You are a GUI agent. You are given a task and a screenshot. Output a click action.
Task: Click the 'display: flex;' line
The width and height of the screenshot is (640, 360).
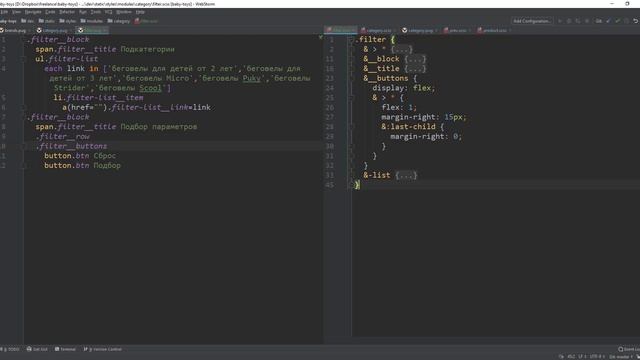[403, 88]
